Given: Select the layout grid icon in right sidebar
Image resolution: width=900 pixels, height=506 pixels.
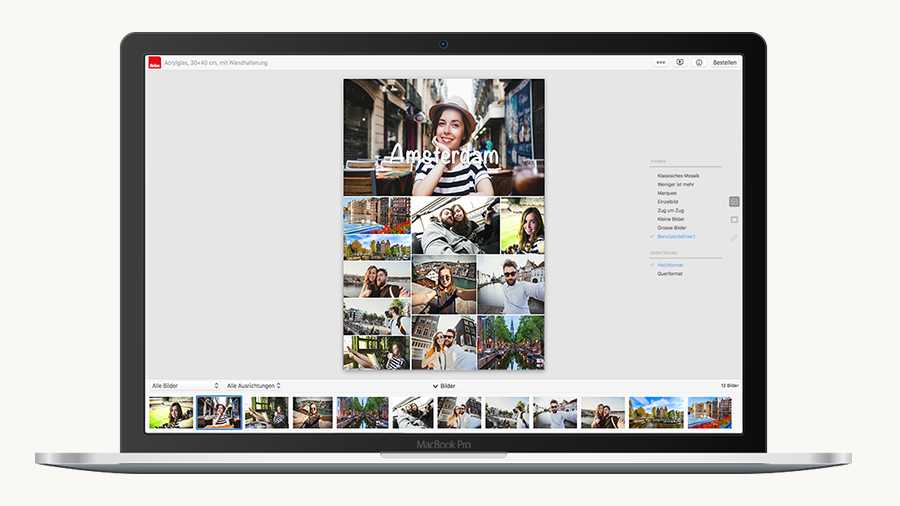Looking at the screenshot, I should tap(734, 201).
